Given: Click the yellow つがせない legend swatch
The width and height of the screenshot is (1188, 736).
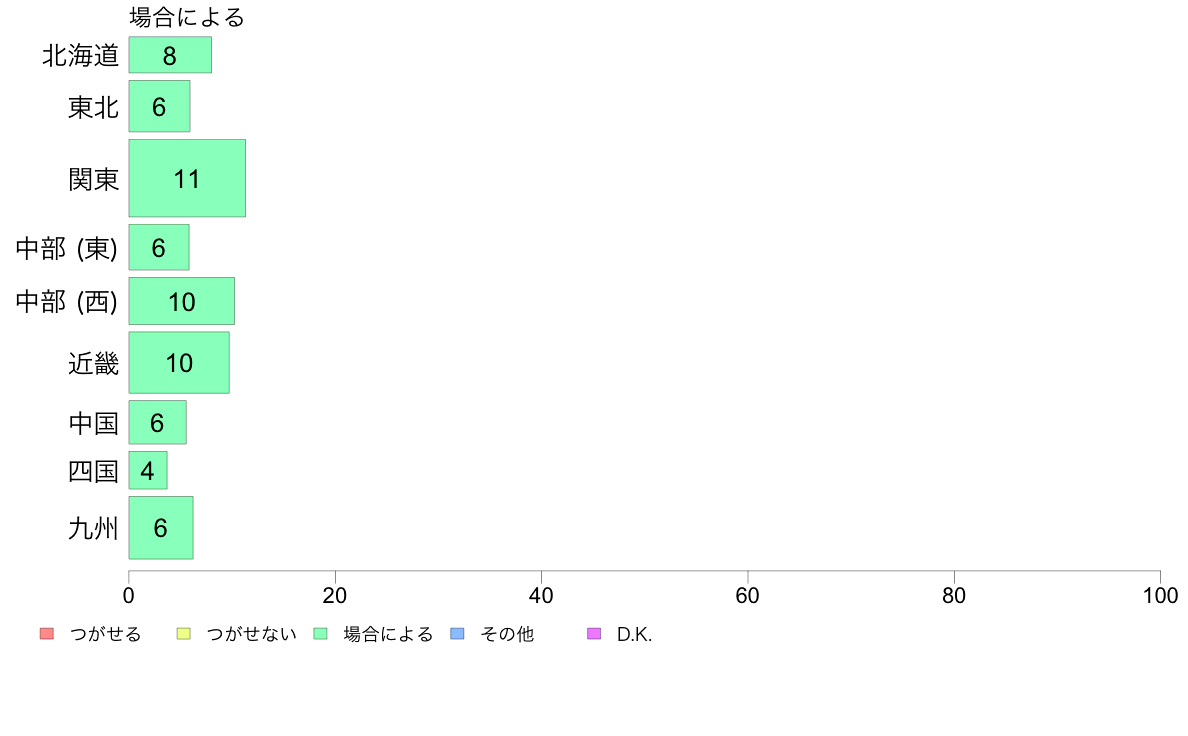Looking at the screenshot, I should click(183, 634).
